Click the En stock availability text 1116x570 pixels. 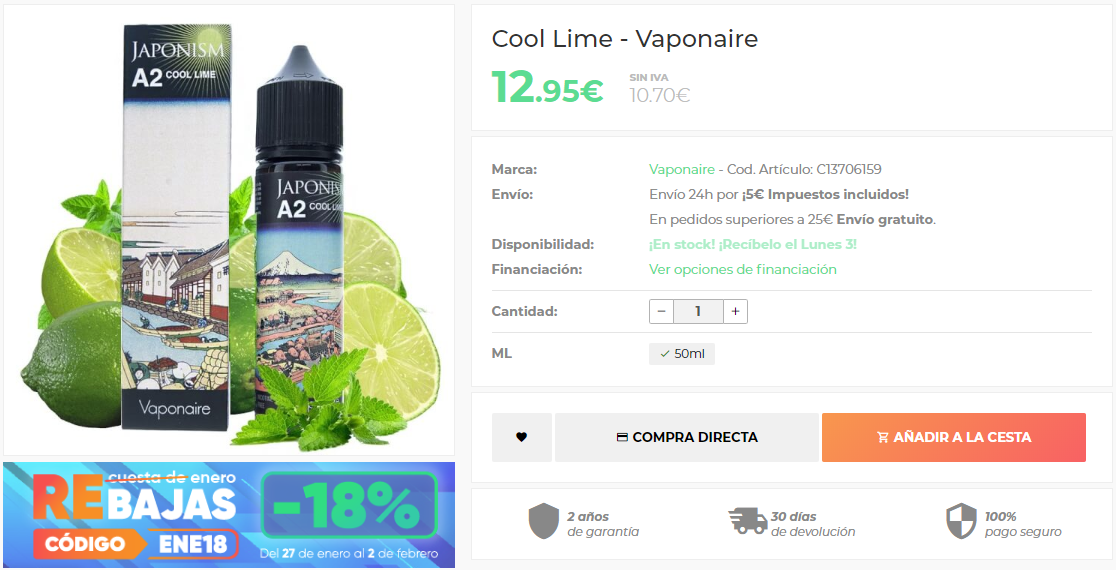(752, 244)
